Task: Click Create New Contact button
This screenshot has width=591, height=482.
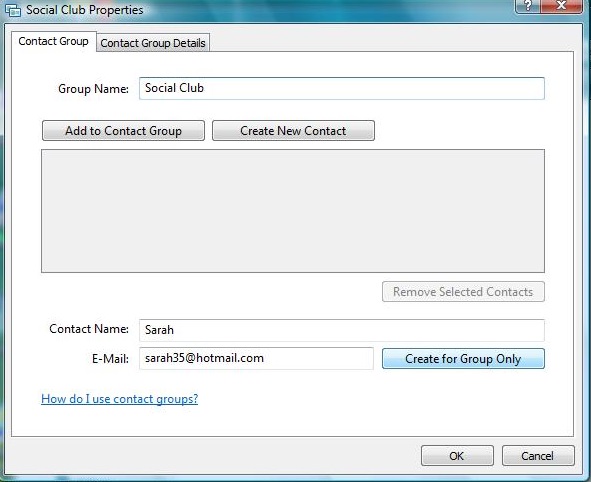Action: (x=293, y=131)
